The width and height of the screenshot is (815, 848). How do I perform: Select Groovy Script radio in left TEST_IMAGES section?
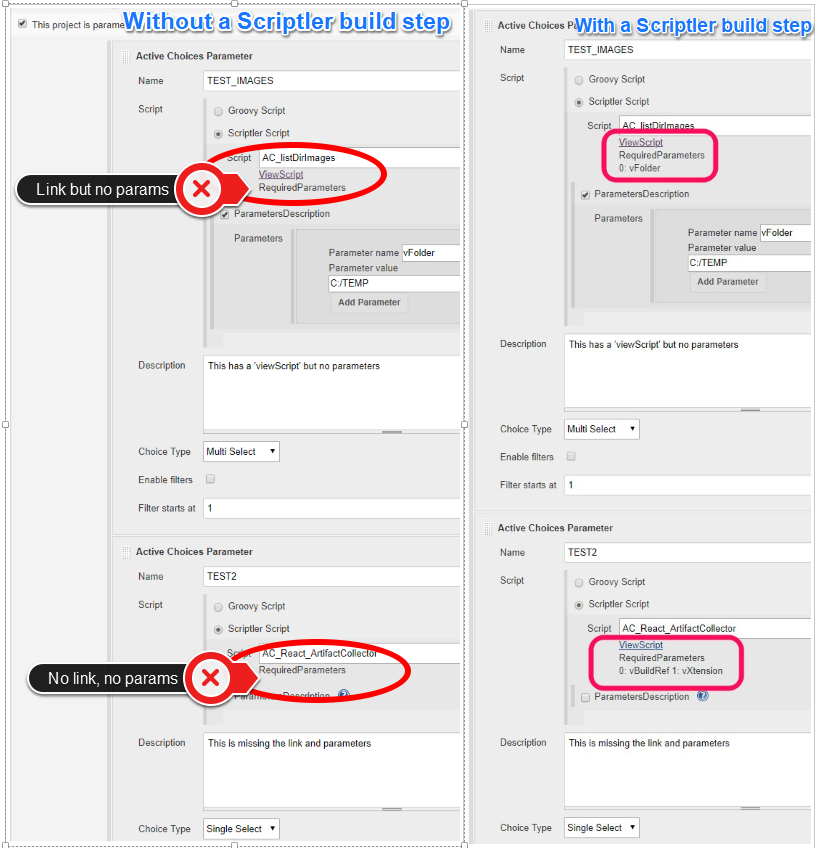pos(218,111)
